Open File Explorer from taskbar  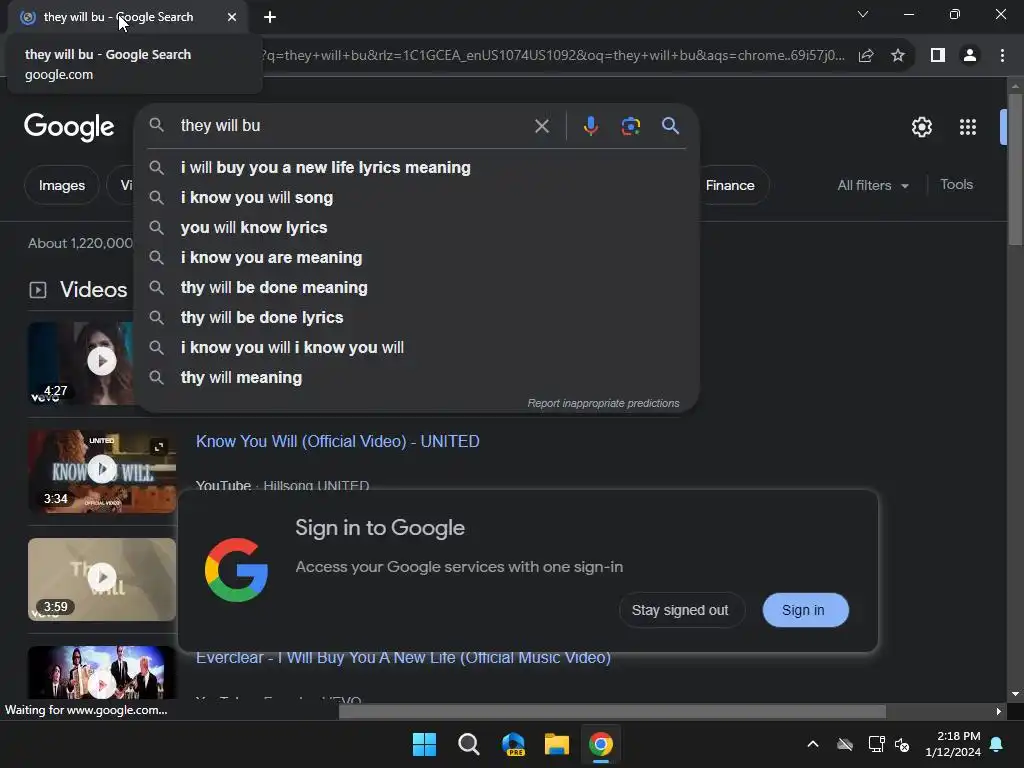pos(556,744)
